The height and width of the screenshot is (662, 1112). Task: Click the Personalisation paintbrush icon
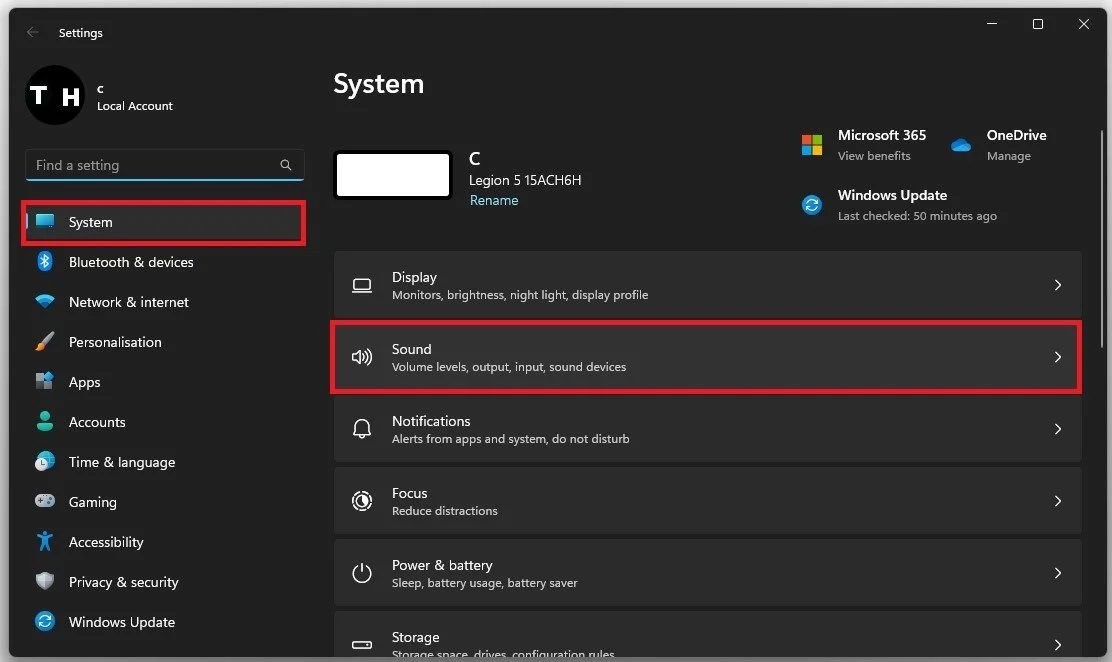click(x=45, y=341)
